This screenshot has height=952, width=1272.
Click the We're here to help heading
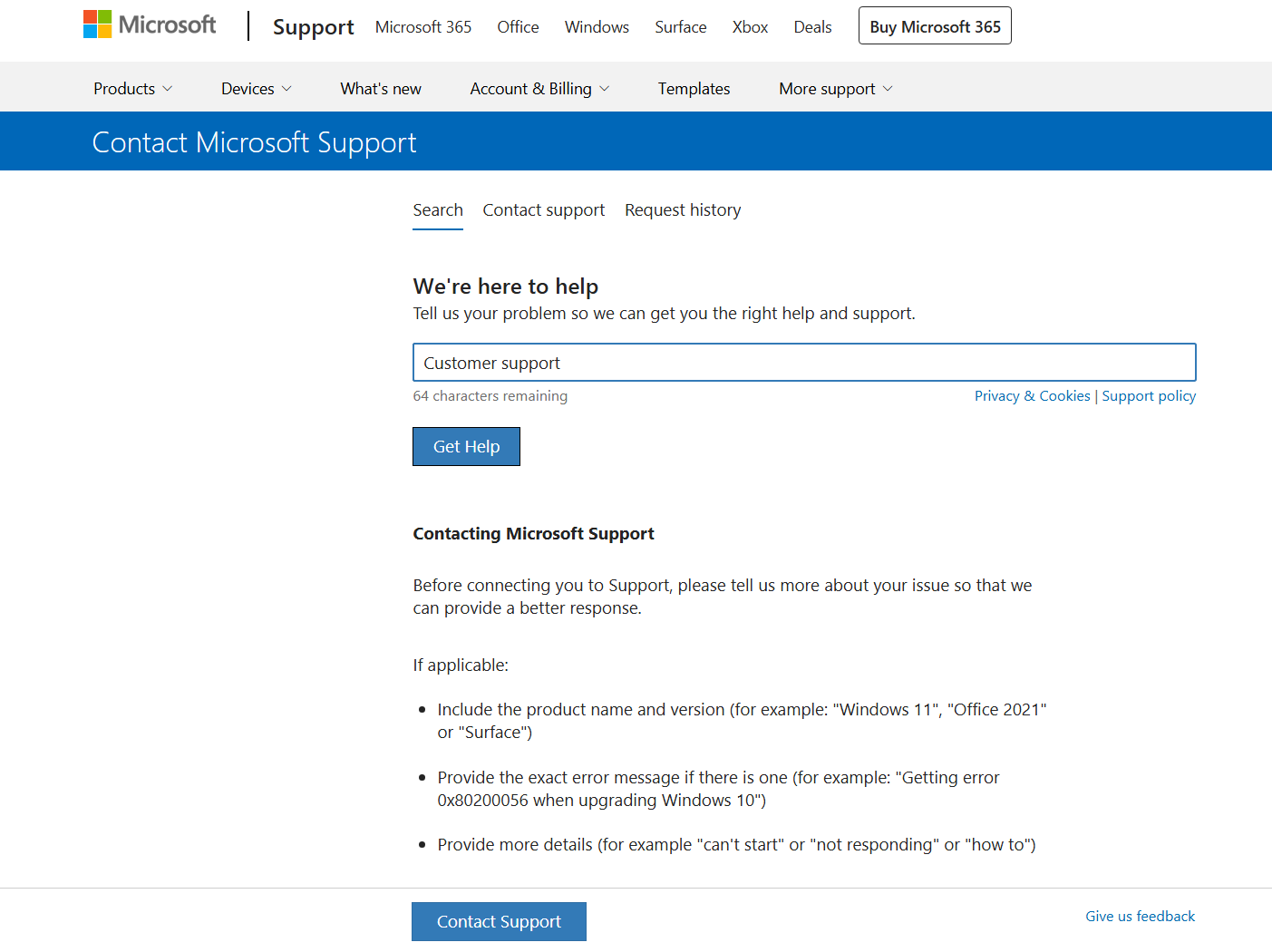[x=505, y=287]
